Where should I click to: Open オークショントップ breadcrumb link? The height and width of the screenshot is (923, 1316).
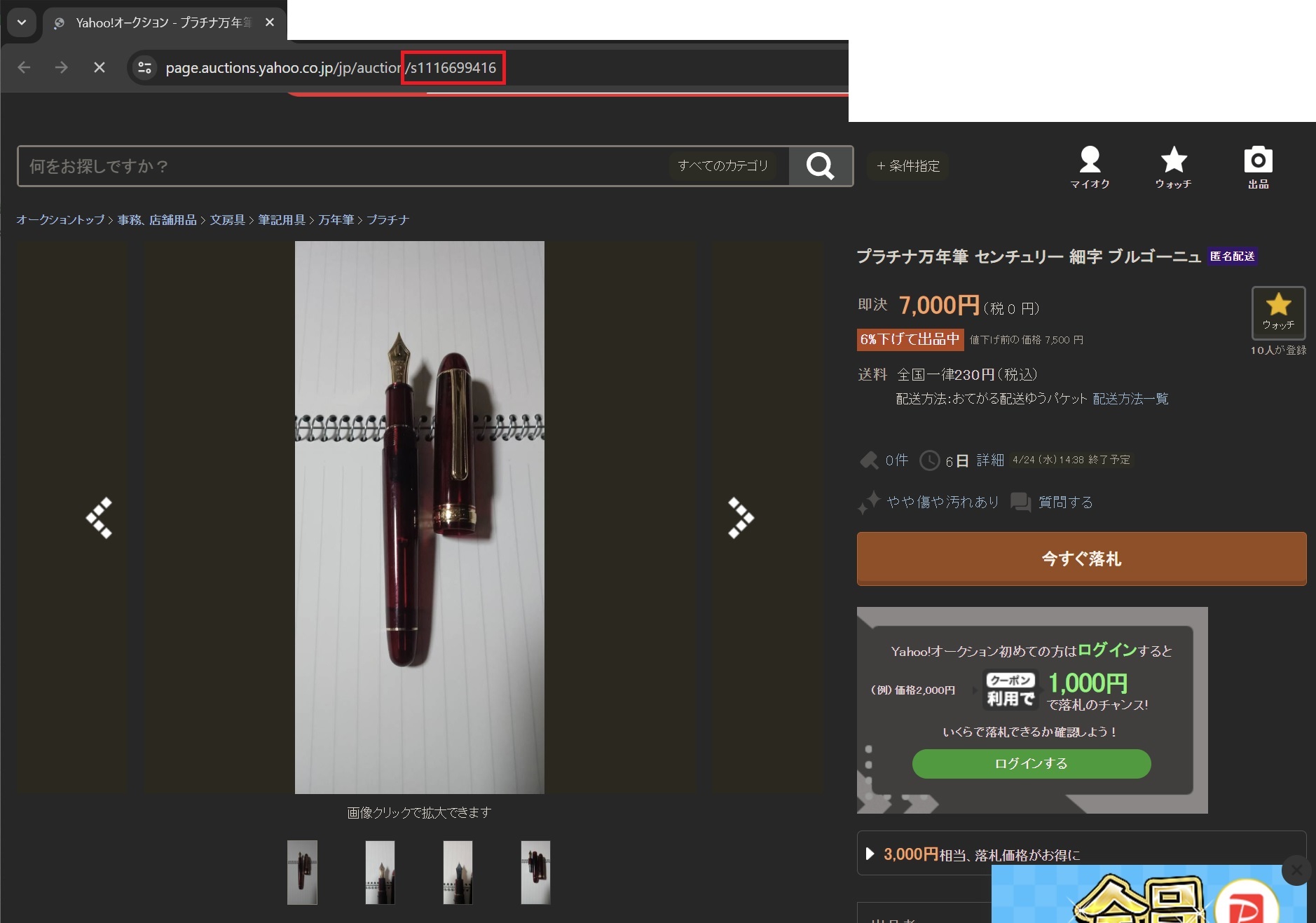pos(60,220)
